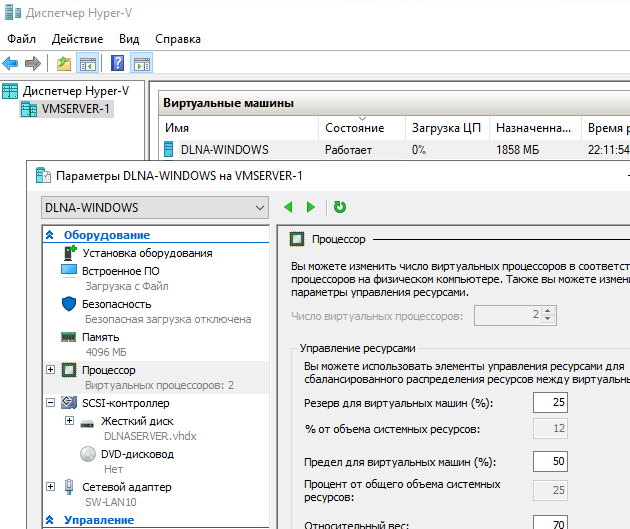The height and width of the screenshot is (529, 630).
Task: Select Диспетчер Hyper-V root tree node
Action: pyautogui.click(x=76, y=91)
